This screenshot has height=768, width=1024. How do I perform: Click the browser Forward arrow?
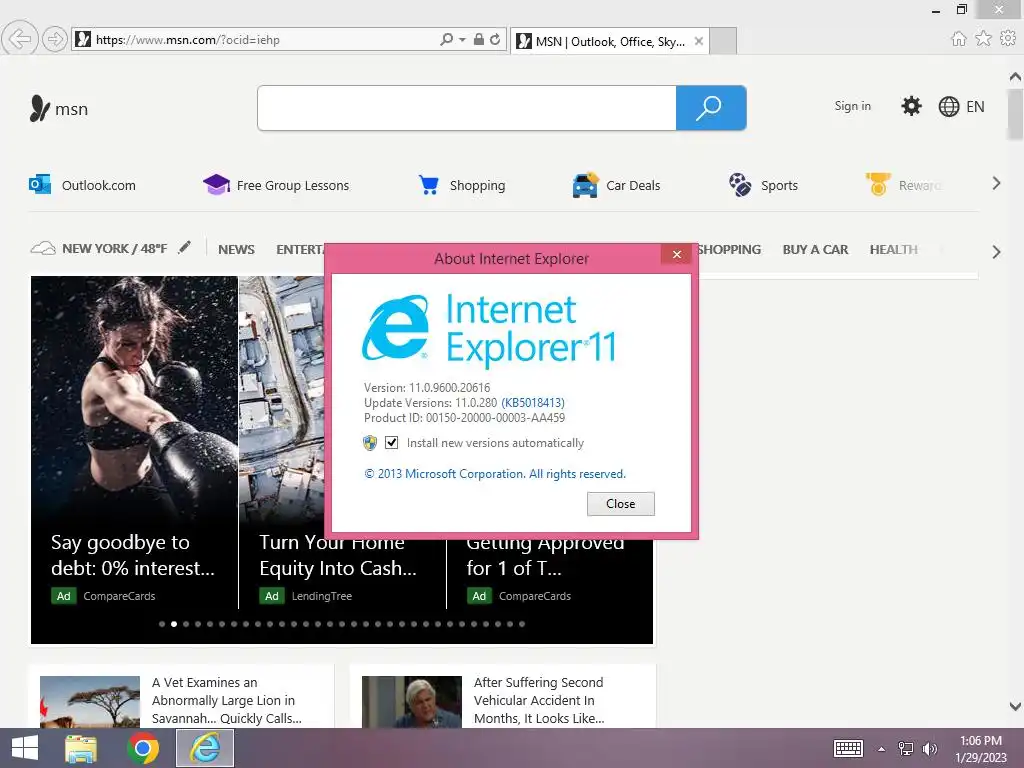55,39
